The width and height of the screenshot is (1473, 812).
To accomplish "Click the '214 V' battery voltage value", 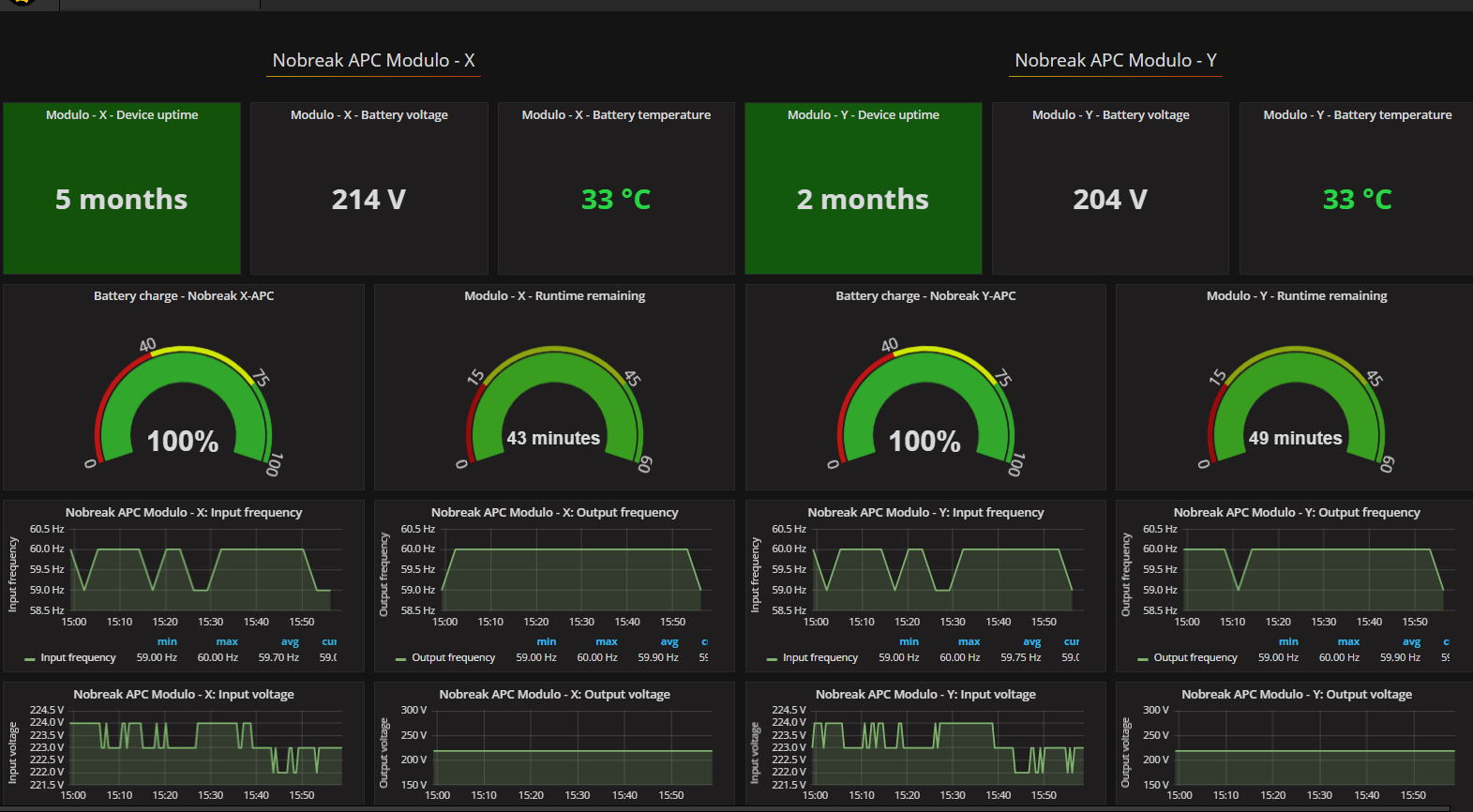I will [x=369, y=199].
